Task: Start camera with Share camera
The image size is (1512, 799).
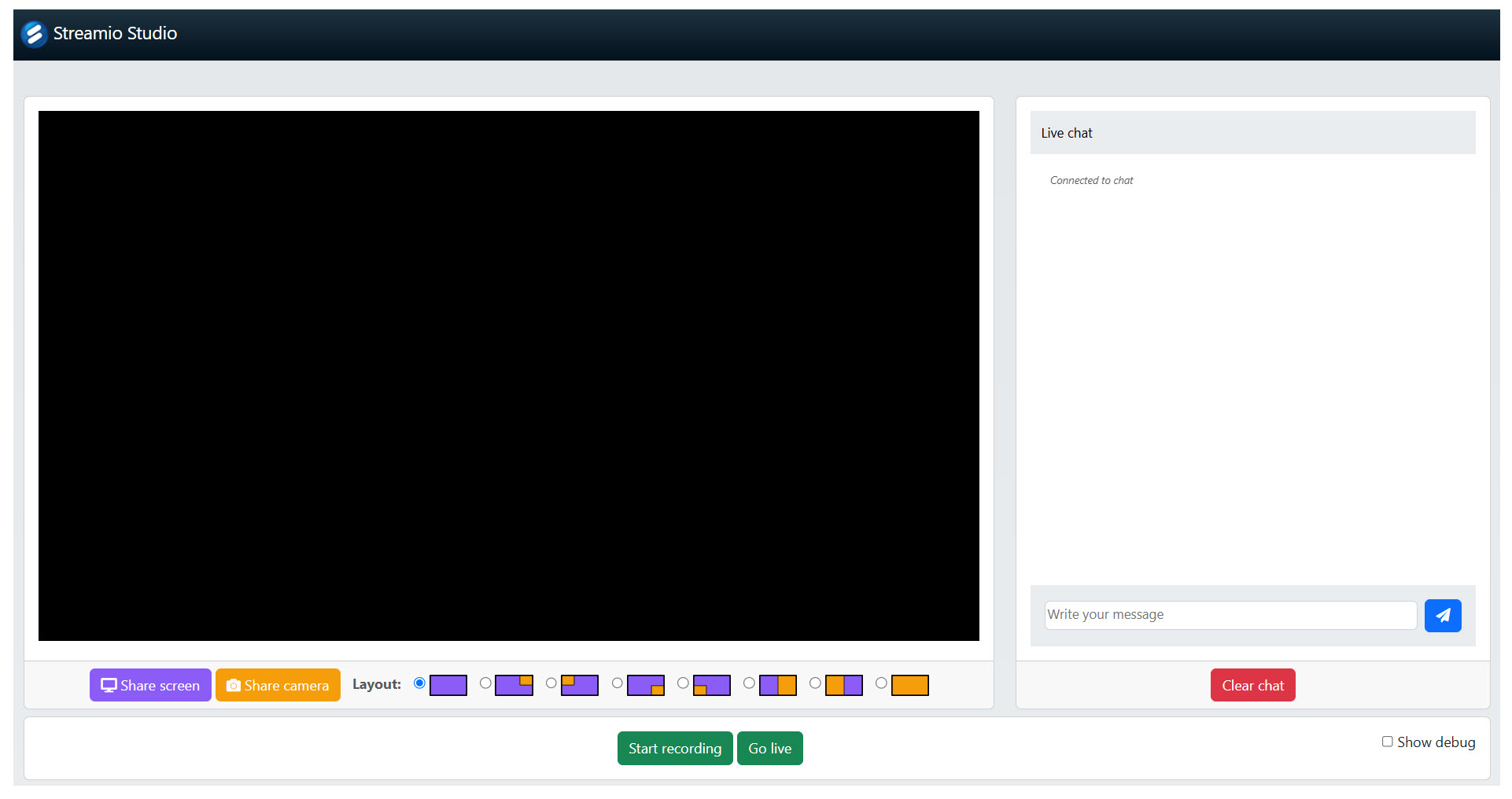Action: (x=278, y=685)
